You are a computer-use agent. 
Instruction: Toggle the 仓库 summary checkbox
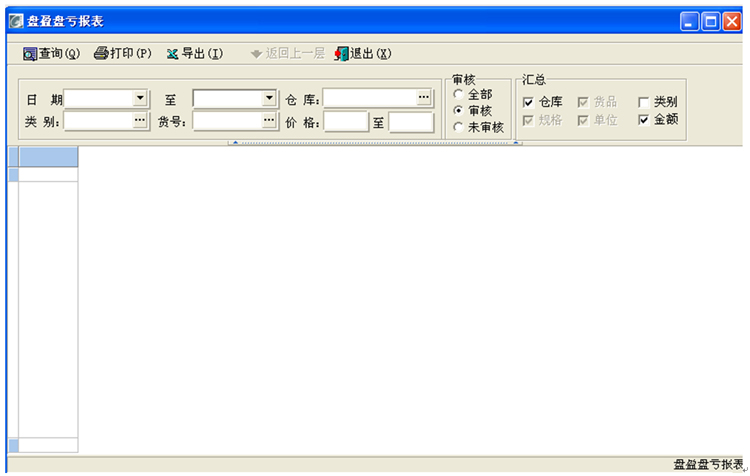tap(528, 102)
